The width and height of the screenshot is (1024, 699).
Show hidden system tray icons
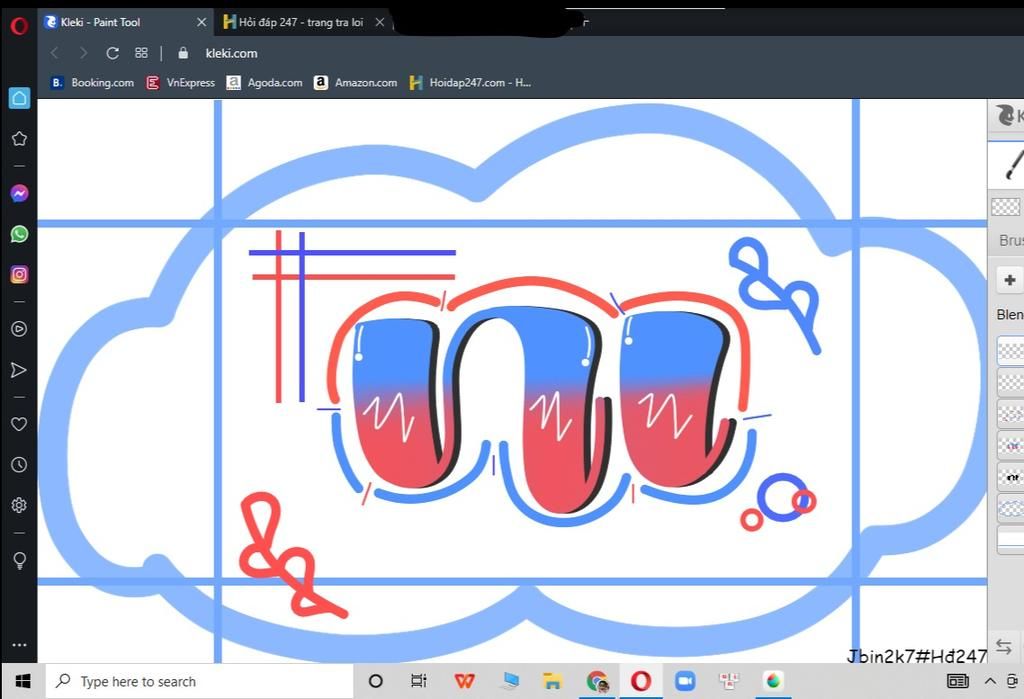(x=990, y=681)
